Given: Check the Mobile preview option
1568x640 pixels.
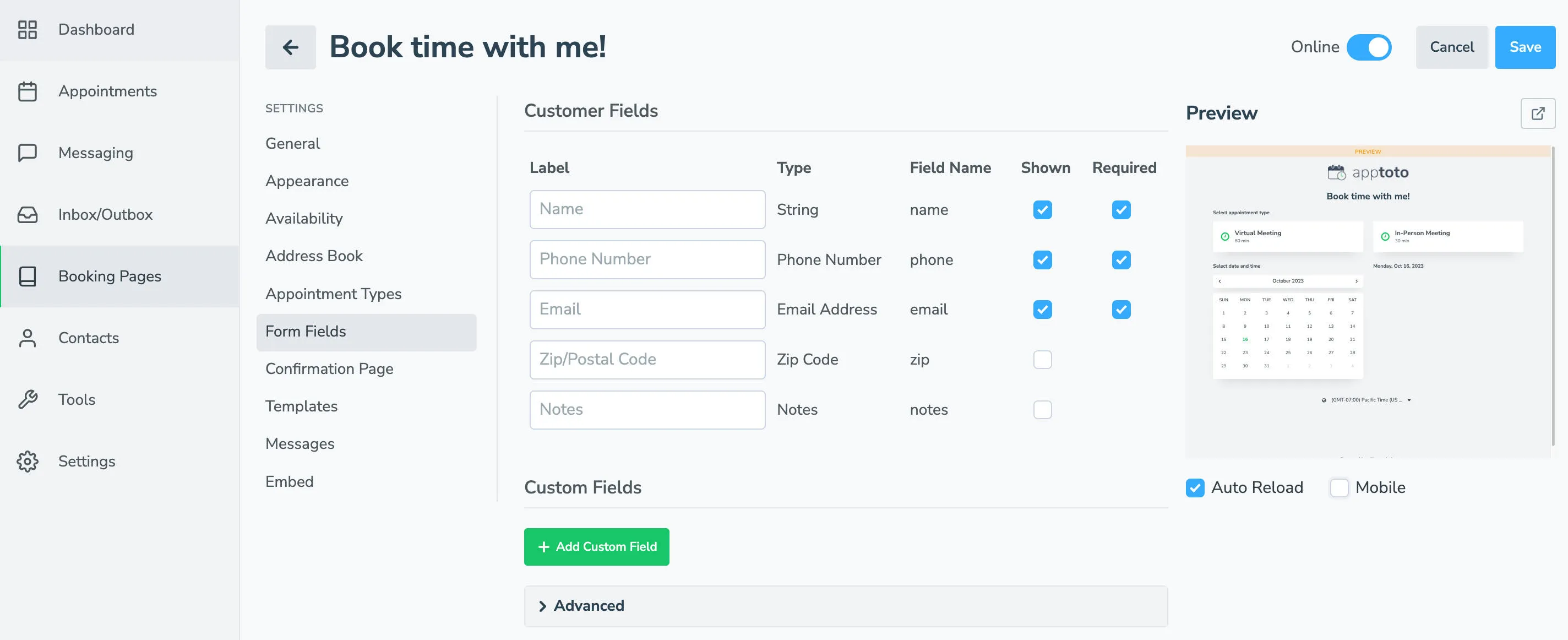Looking at the screenshot, I should pos(1338,487).
